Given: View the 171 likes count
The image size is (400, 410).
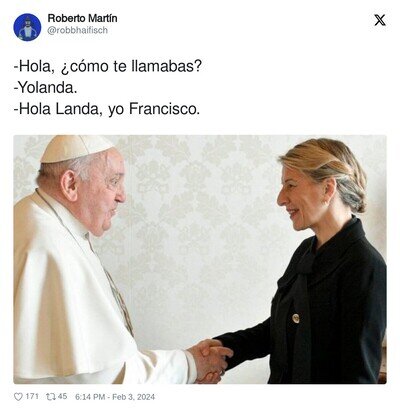Looking at the screenshot, I should [x=32, y=397].
